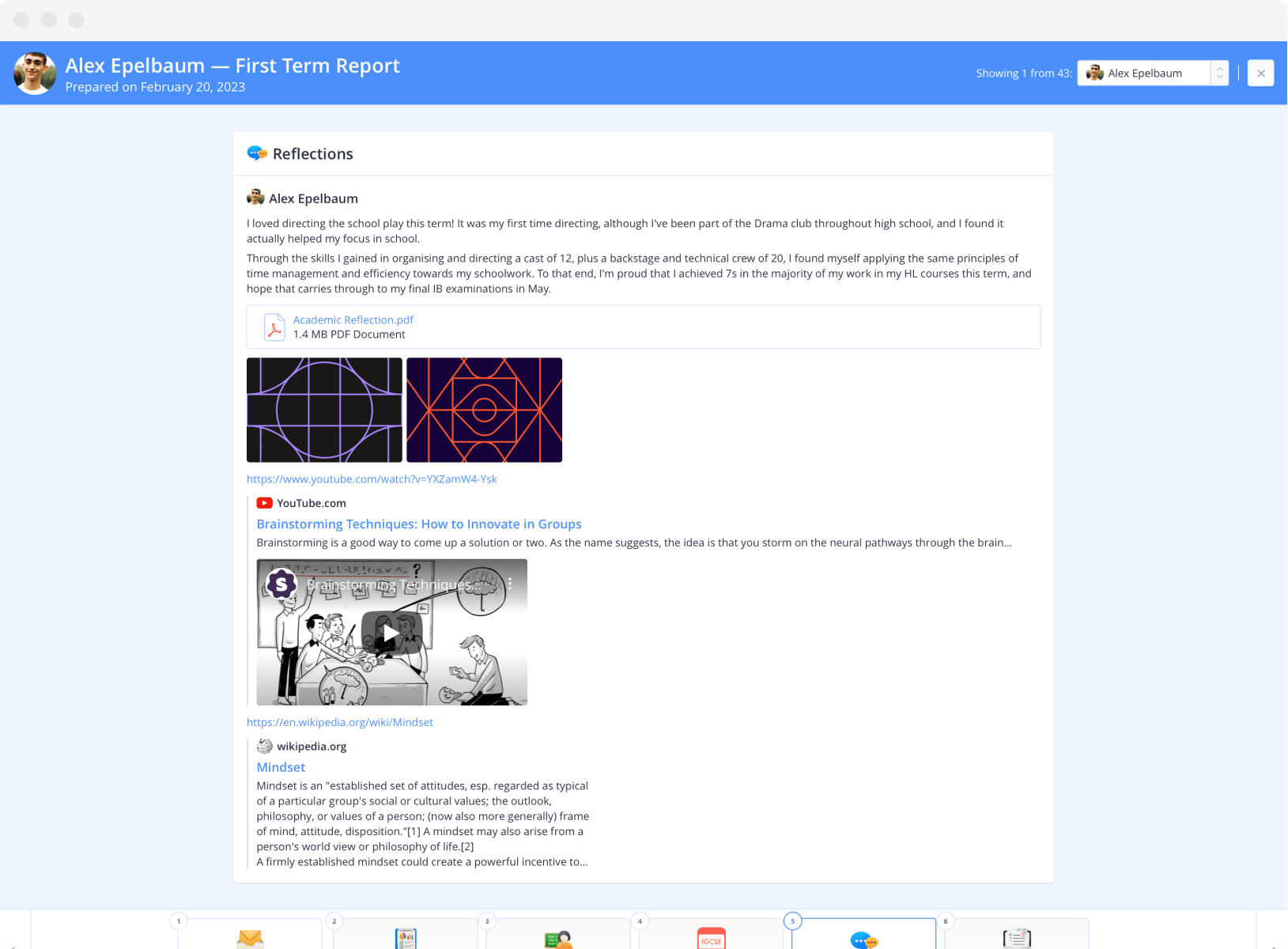
Task: Open the purple circle pattern image
Action: pos(324,410)
